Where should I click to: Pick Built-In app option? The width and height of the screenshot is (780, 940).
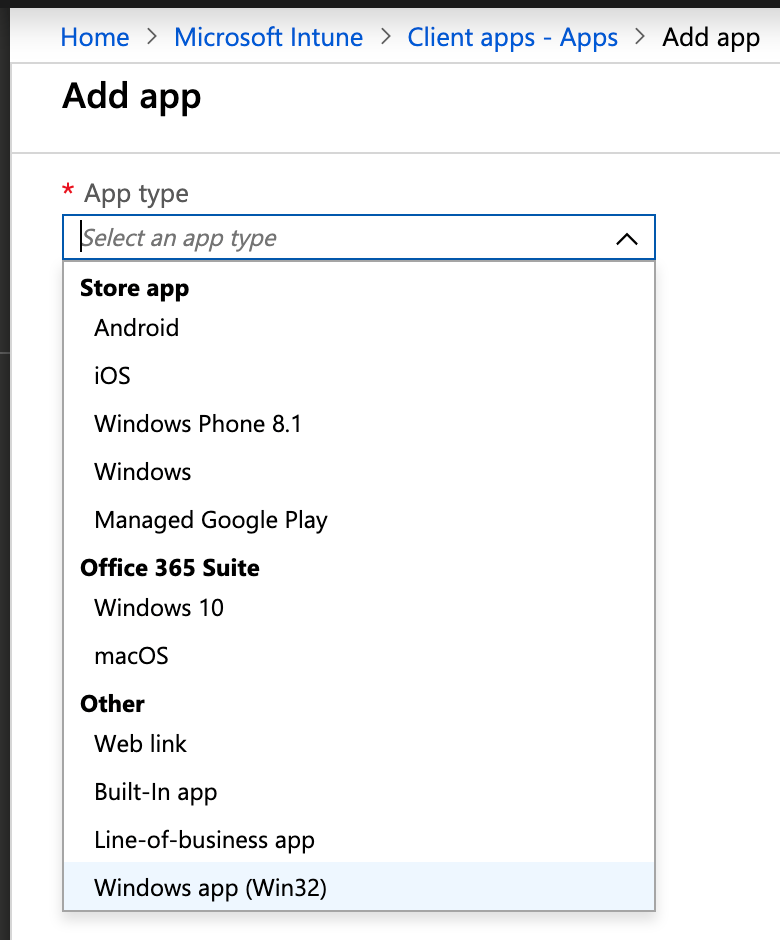point(359,792)
